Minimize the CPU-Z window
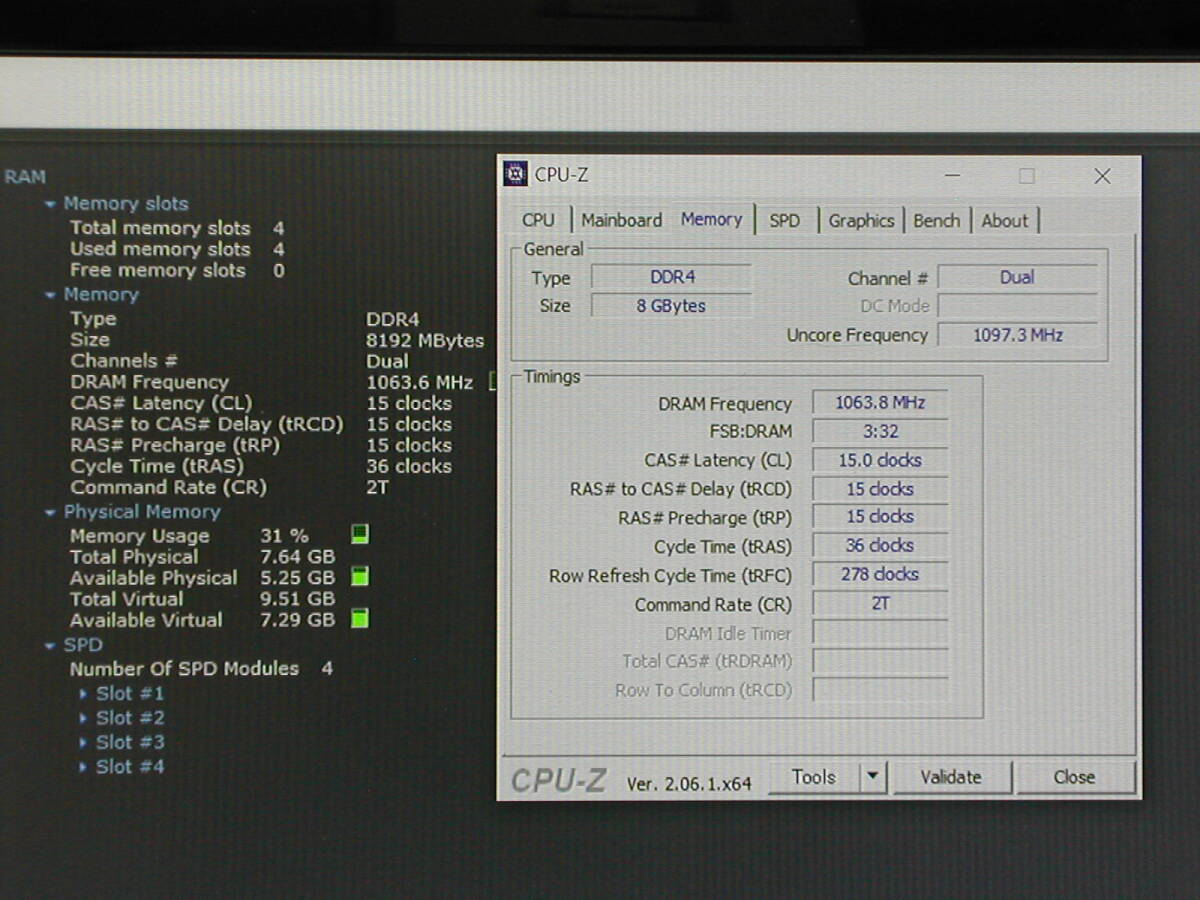Screen dimensions: 1200x900 [952, 176]
